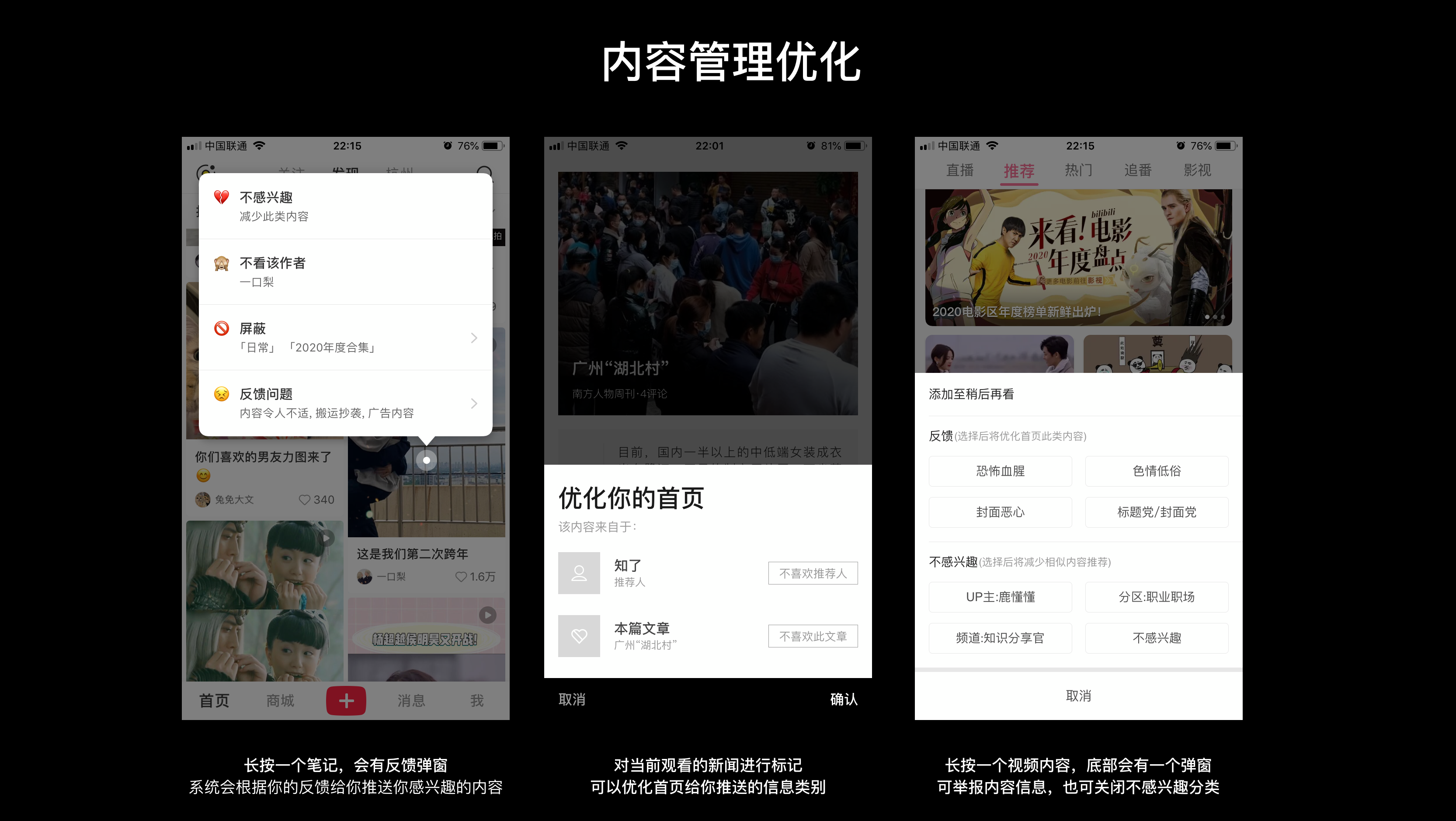
Task: Open the 消息 bottom tab
Action: (x=411, y=701)
